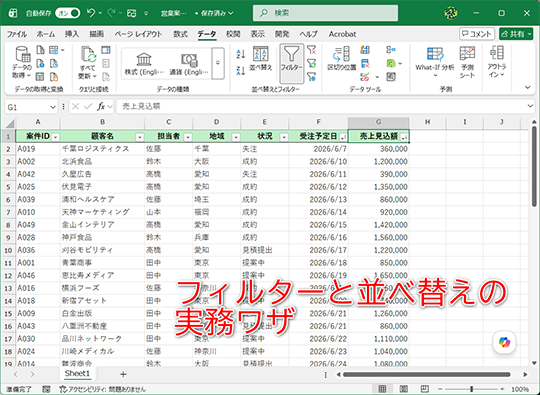Open the Queries & Connections pane icon
Screen dimensions: 540x395
106,50
